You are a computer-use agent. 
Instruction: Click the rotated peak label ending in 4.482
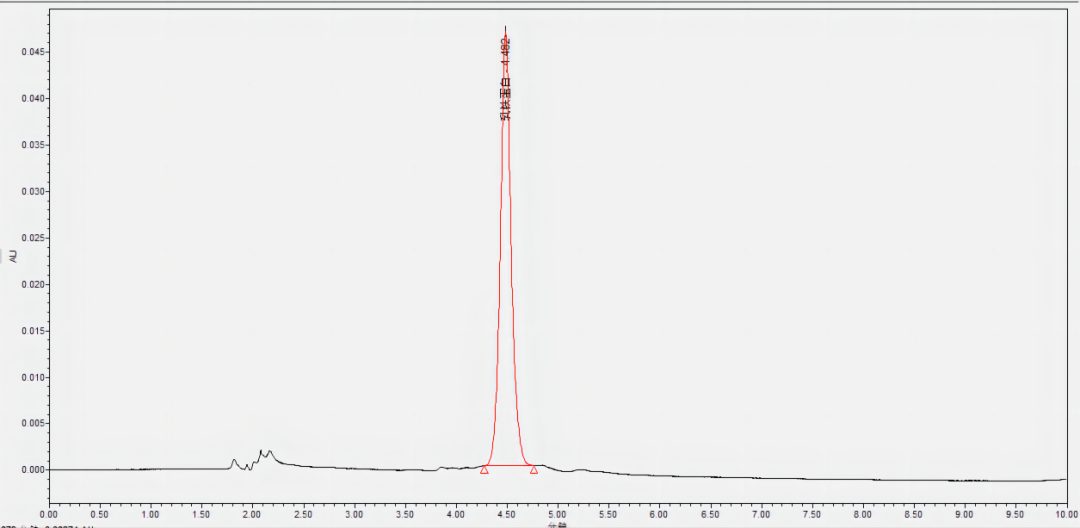click(x=506, y=79)
